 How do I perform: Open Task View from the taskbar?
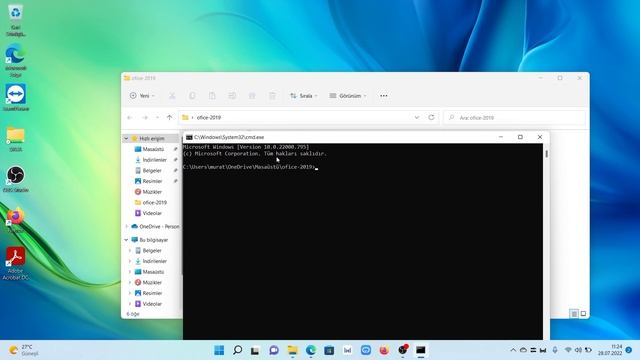click(256, 350)
